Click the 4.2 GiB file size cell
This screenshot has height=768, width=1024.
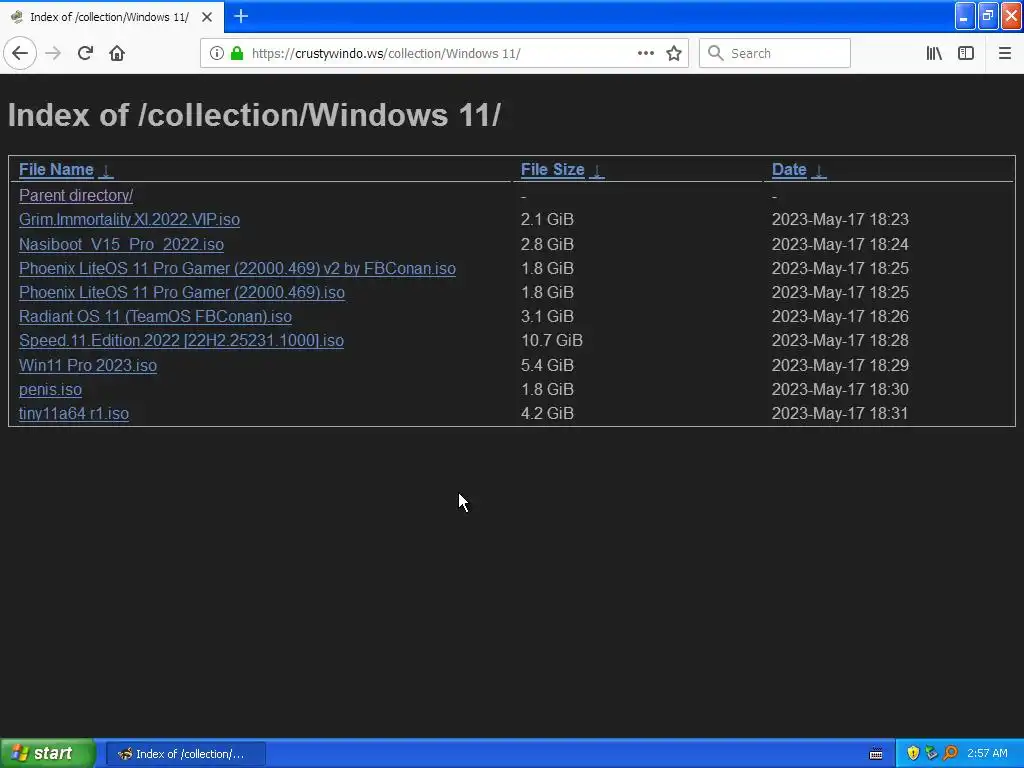547,413
